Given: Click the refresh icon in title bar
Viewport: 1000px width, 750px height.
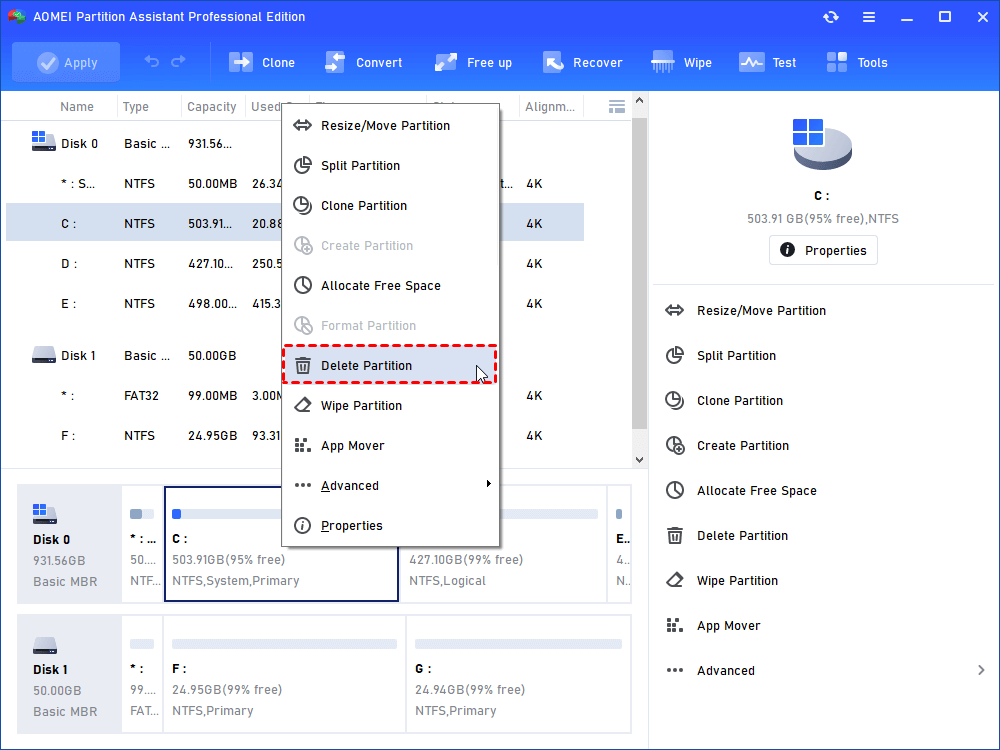Looking at the screenshot, I should point(830,17).
